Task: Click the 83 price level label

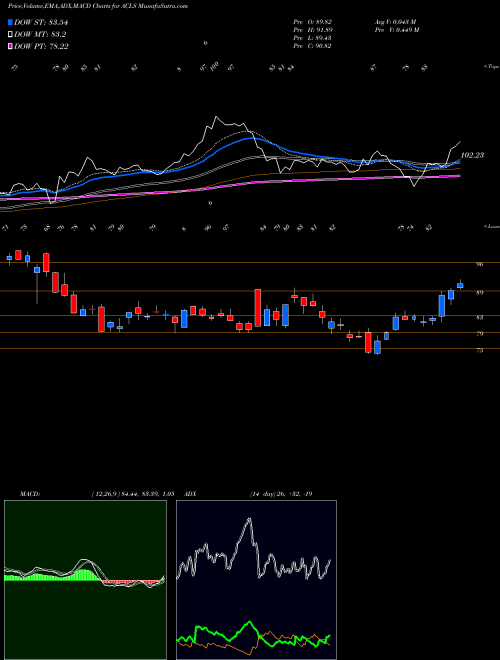Action: point(479,317)
